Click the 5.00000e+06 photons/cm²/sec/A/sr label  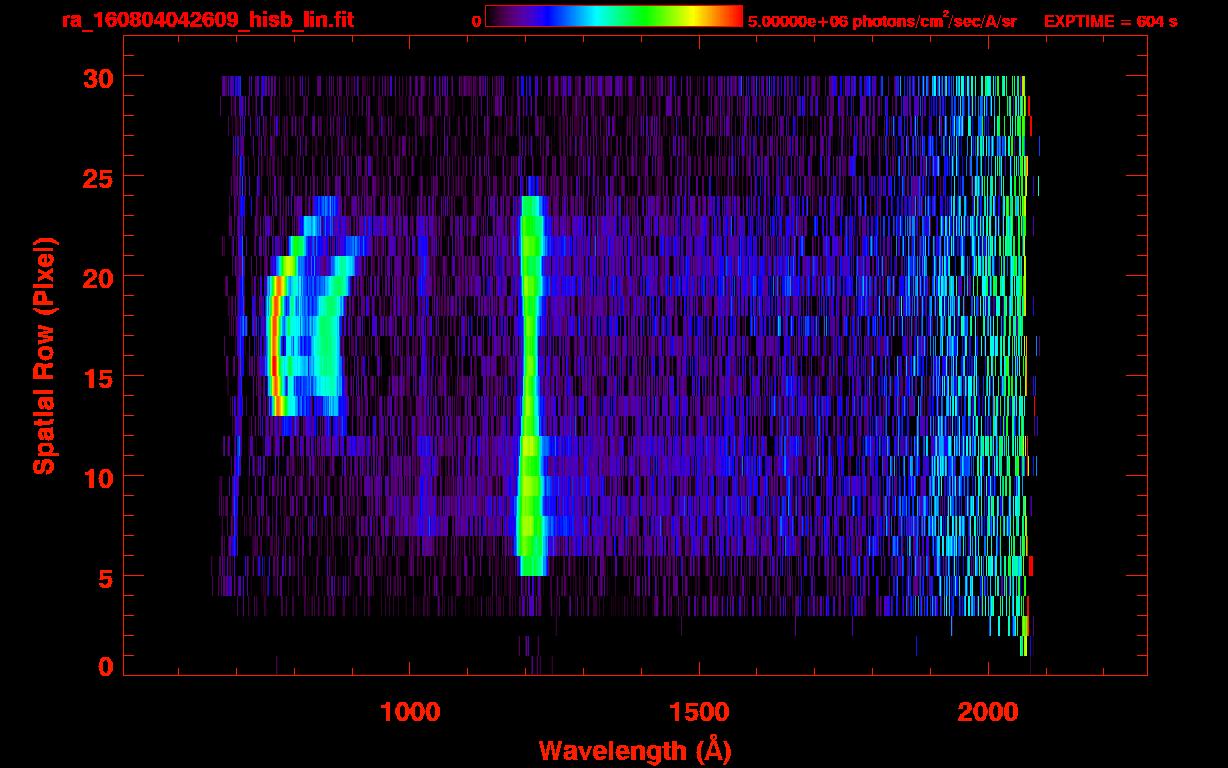882,20
